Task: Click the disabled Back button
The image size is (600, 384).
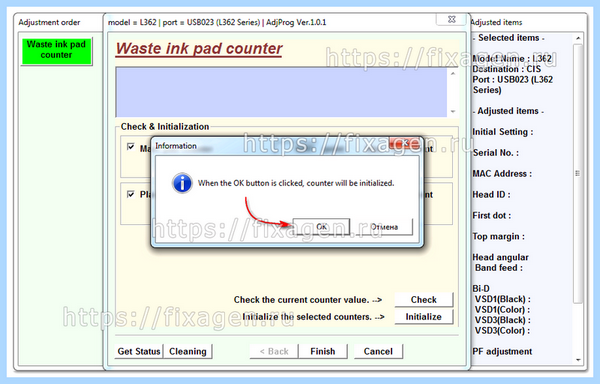Action: coord(274,351)
